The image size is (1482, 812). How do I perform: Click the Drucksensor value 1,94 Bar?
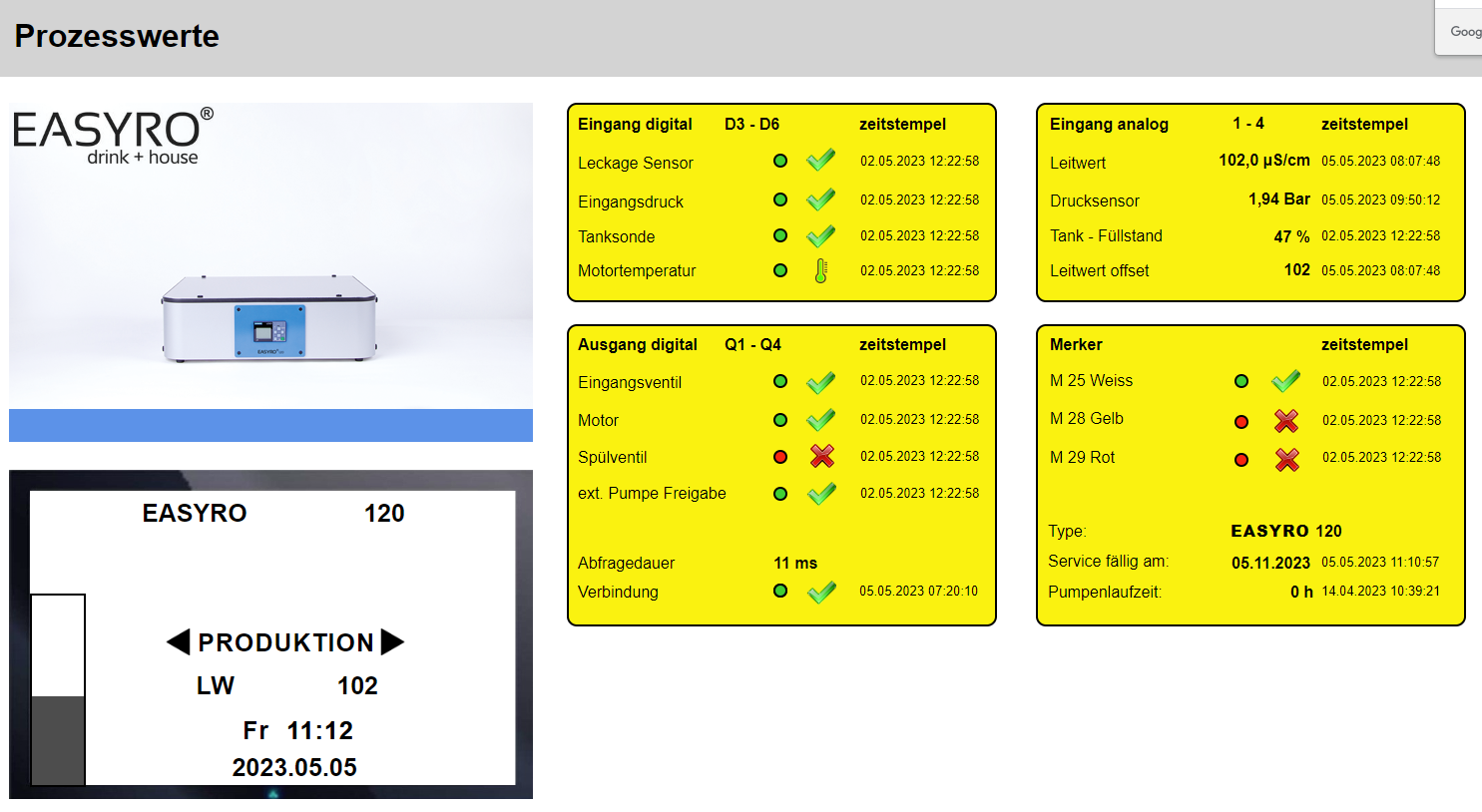(x=1279, y=200)
